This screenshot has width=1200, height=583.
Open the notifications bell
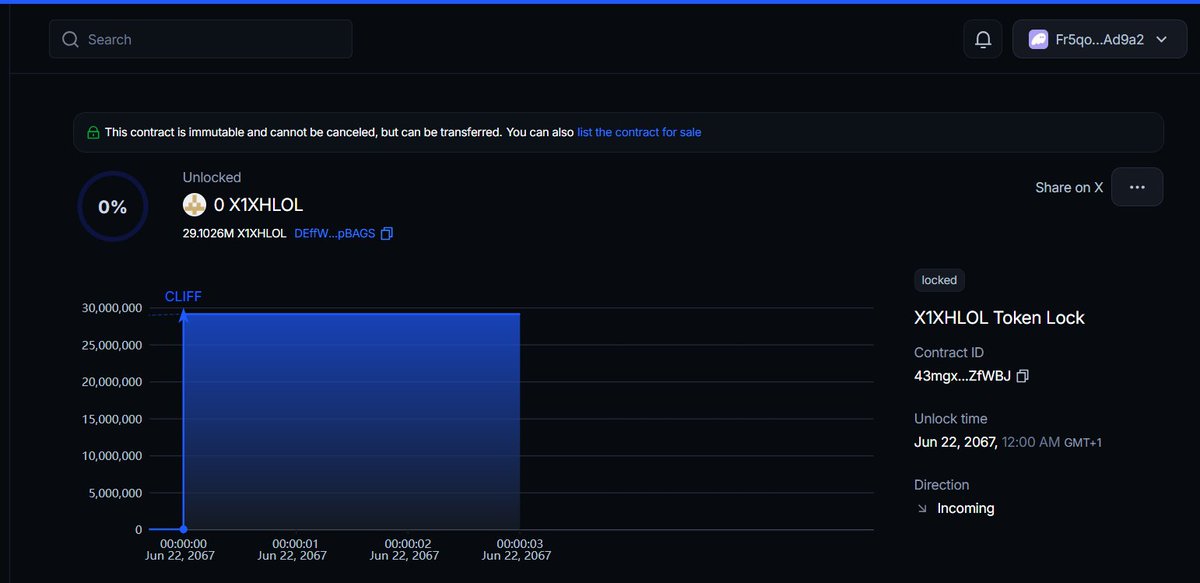point(983,40)
